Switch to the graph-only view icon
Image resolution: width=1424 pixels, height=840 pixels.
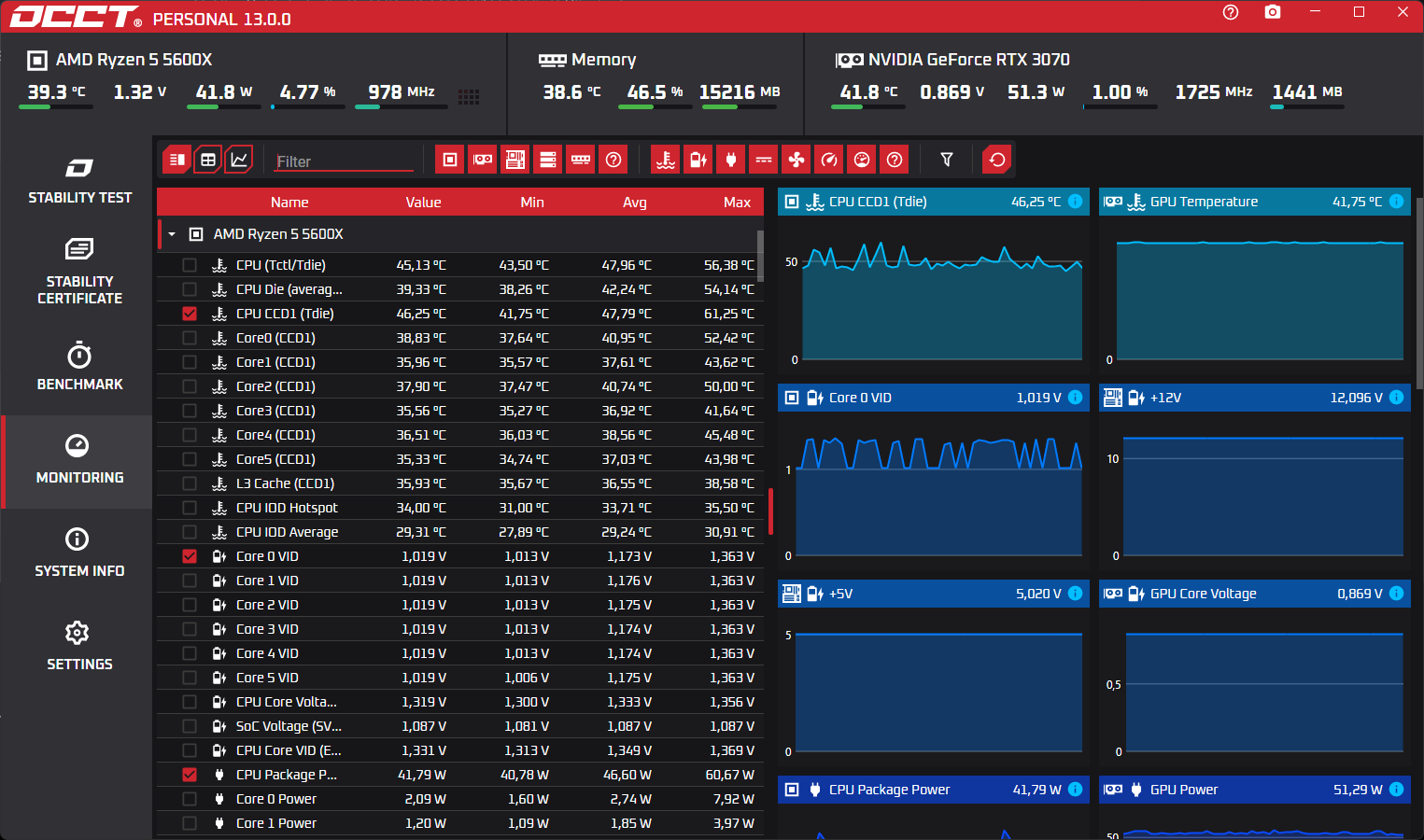(x=240, y=160)
